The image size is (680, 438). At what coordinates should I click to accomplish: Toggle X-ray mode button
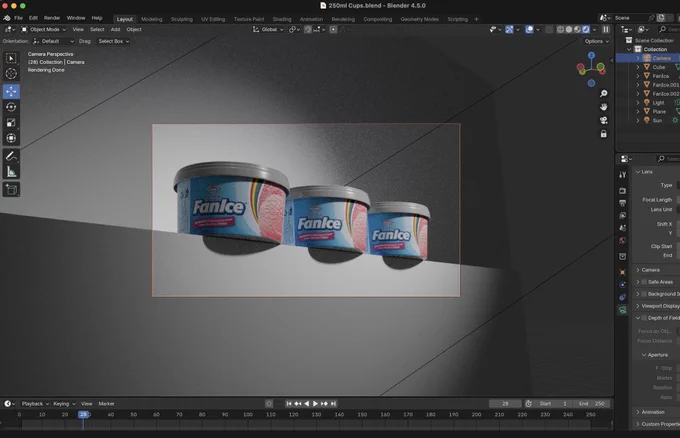(x=549, y=29)
